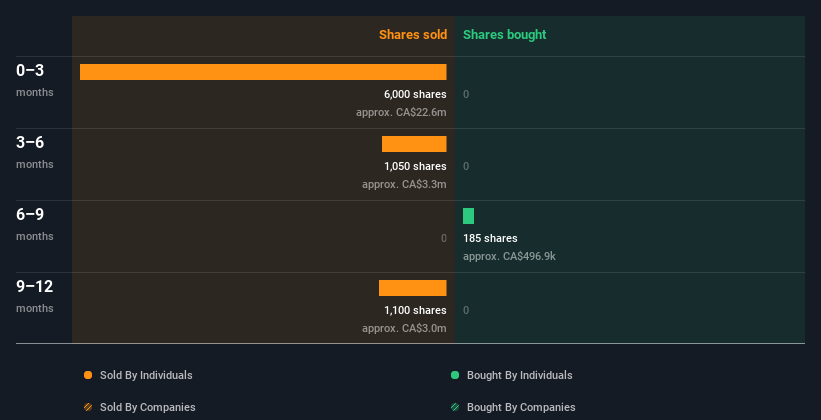
Task: Select the Sold By Companies legend label
Action: point(147,407)
